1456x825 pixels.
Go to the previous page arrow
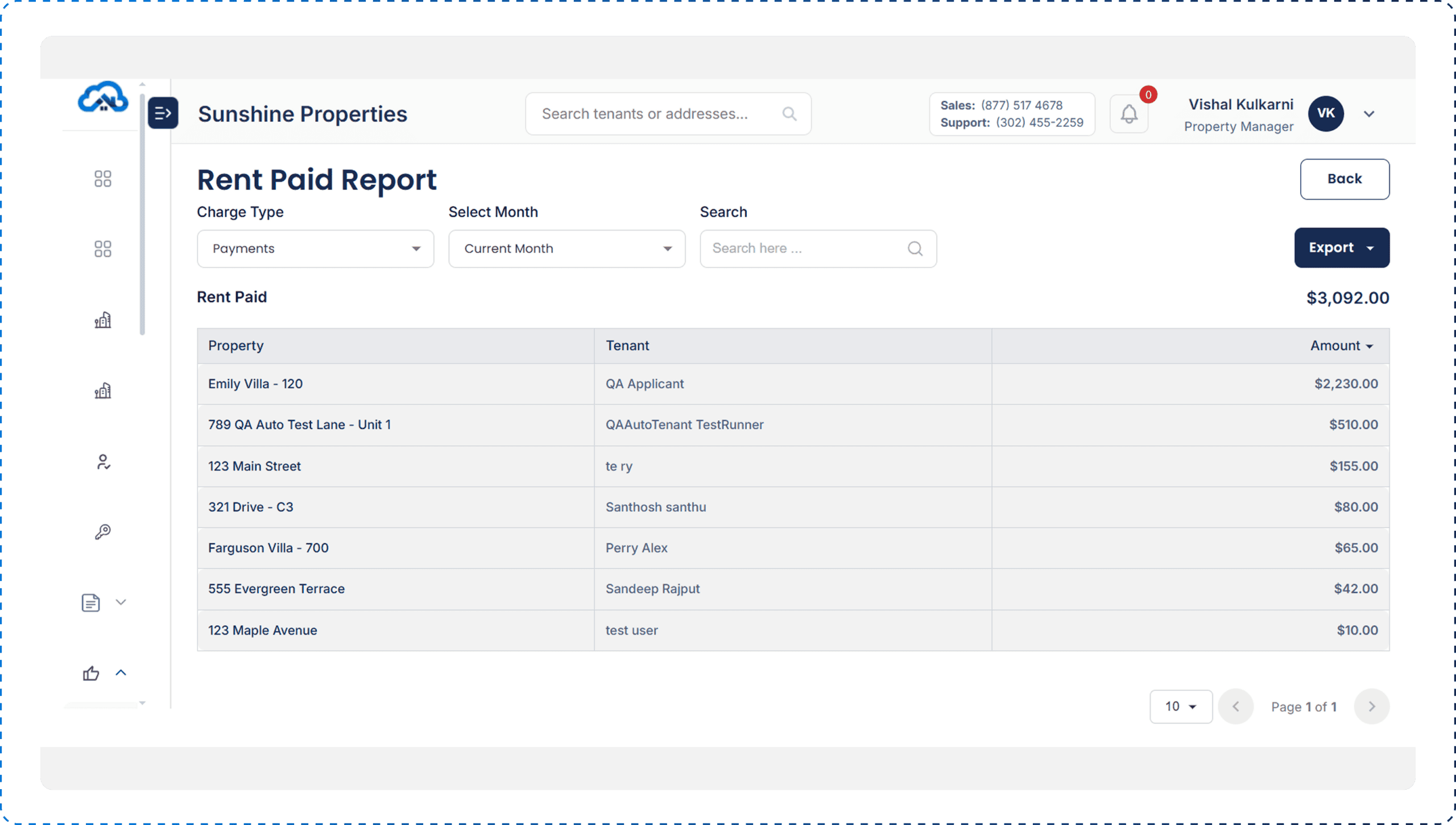pyautogui.click(x=1236, y=707)
